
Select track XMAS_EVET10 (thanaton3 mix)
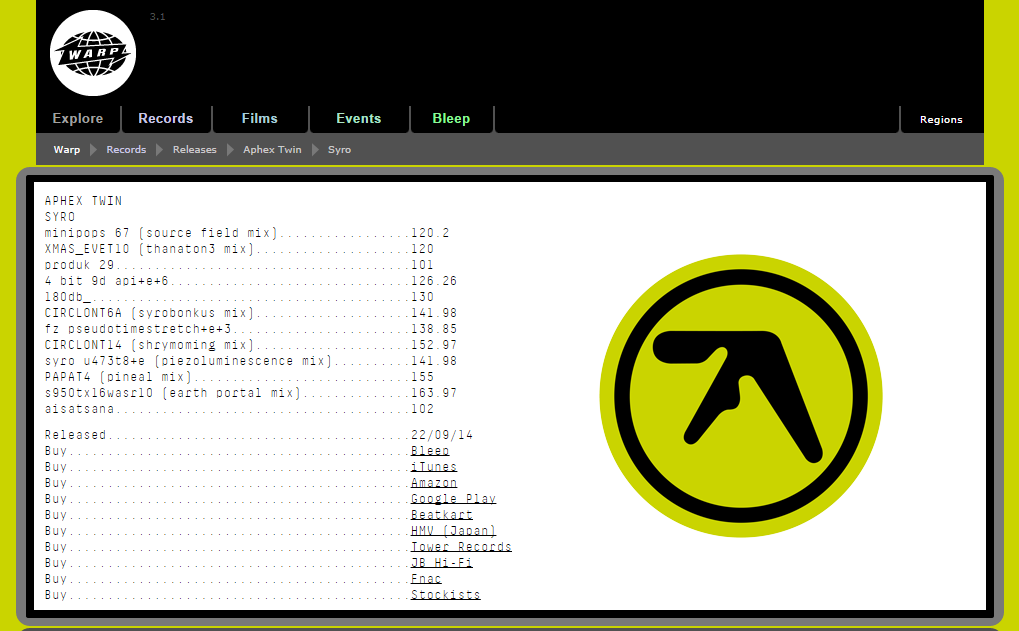pos(149,249)
